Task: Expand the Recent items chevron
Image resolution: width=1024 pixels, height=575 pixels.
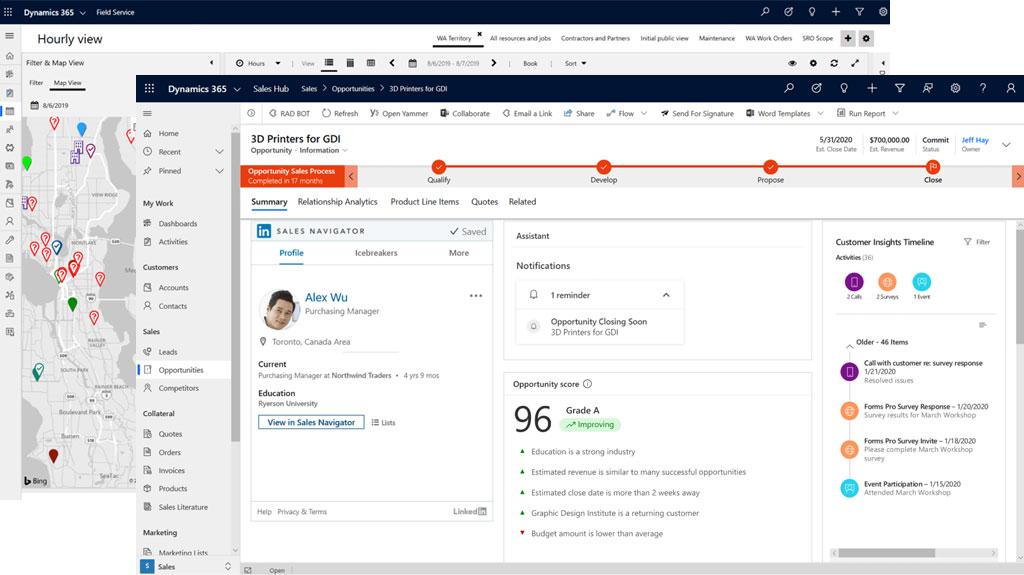Action: (x=219, y=152)
